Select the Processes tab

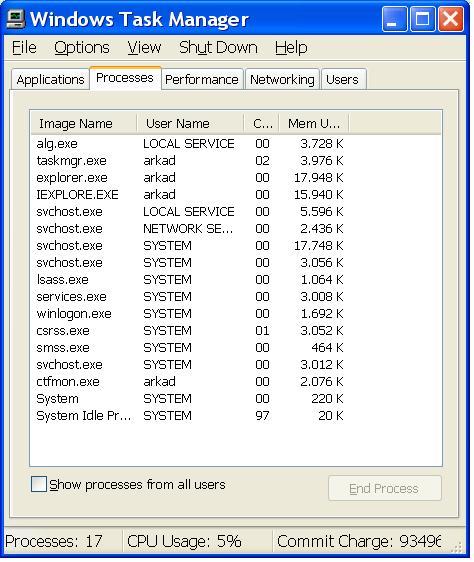(125, 78)
